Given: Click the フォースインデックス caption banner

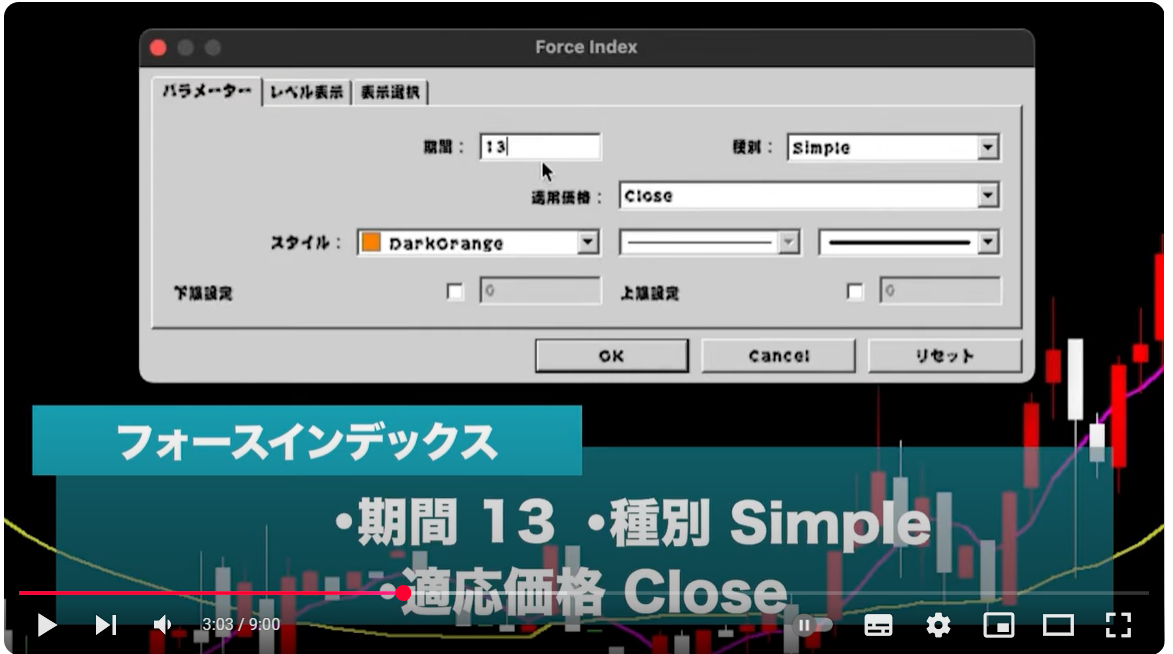Looking at the screenshot, I should 307,441.
